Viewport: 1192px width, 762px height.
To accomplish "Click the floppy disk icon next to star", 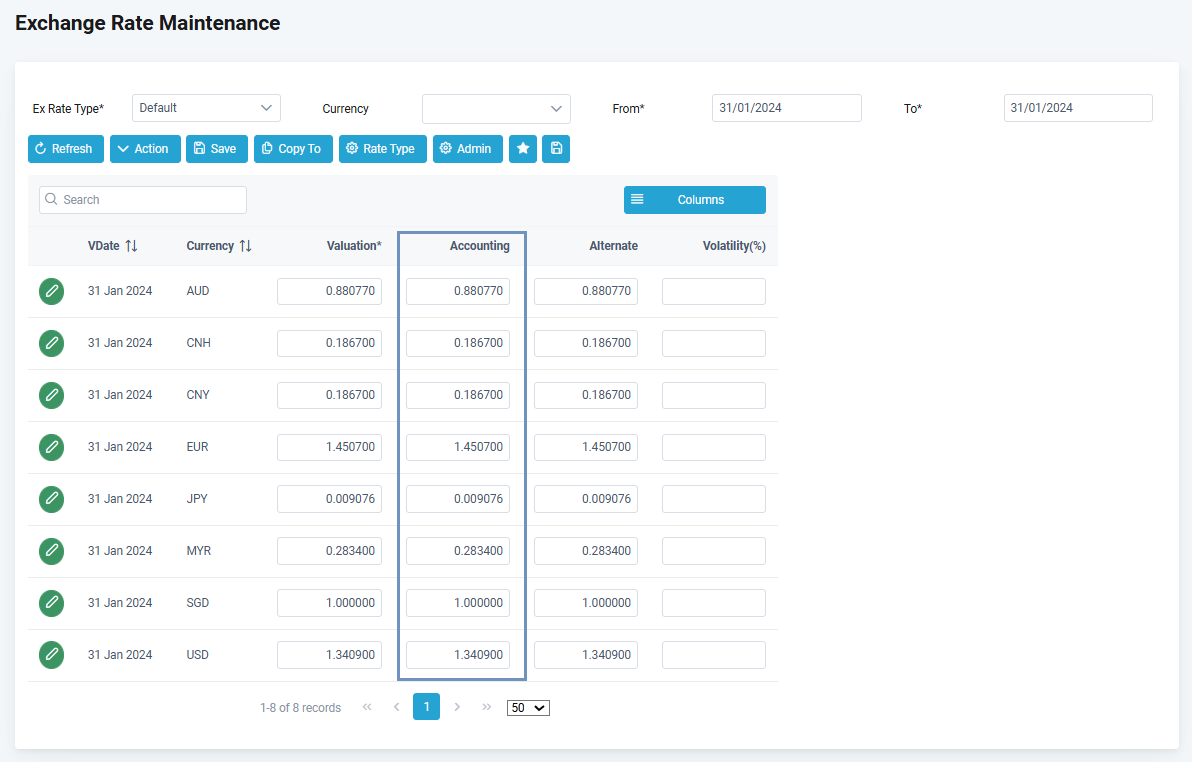I will pyautogui.click(x=556, y=149).
